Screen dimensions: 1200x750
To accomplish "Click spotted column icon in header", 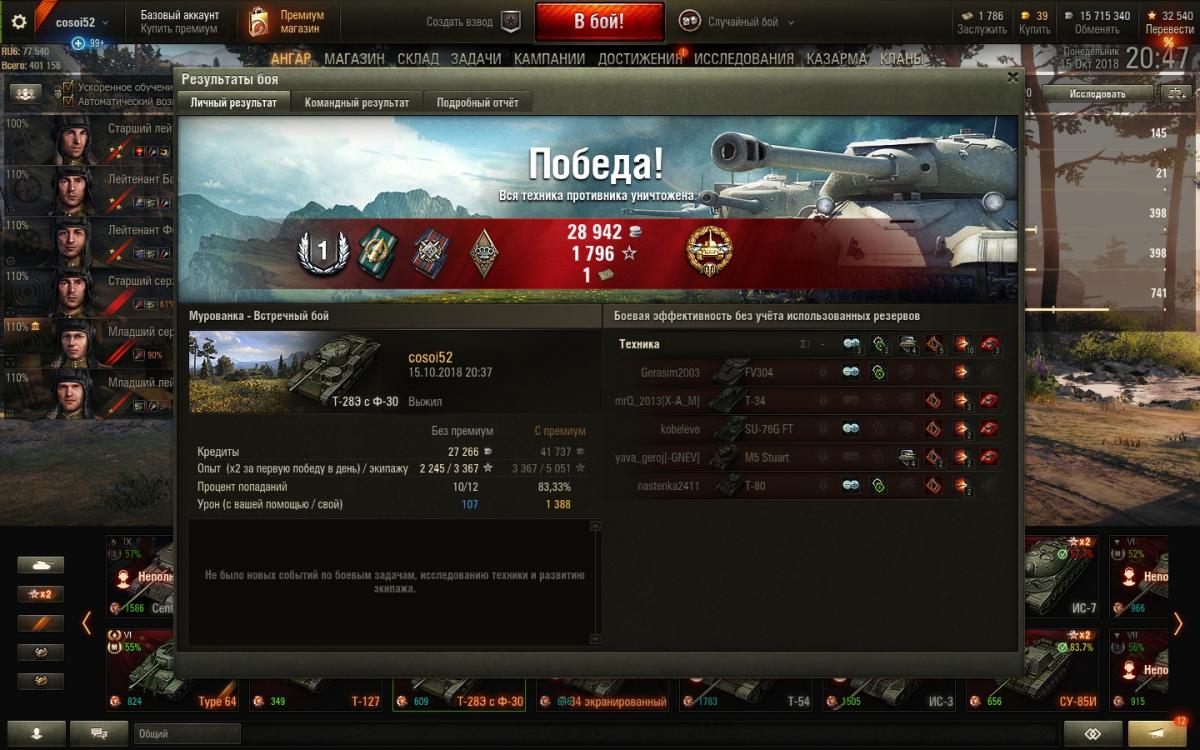I will tap(852, 344).
